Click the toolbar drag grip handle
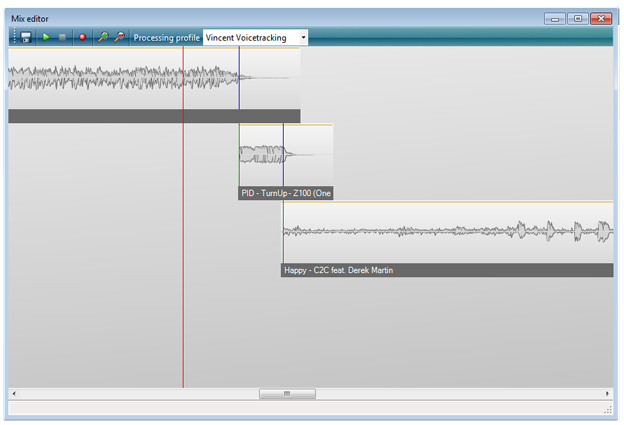624x425 pixels. (x=13, y=37)
